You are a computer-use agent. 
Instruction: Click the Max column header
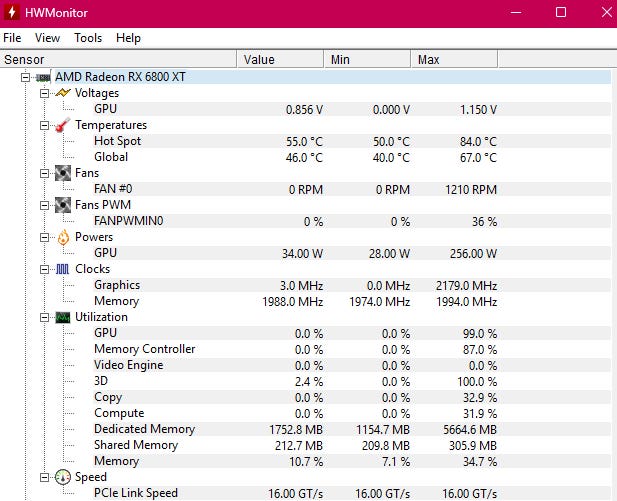(454, 59)
